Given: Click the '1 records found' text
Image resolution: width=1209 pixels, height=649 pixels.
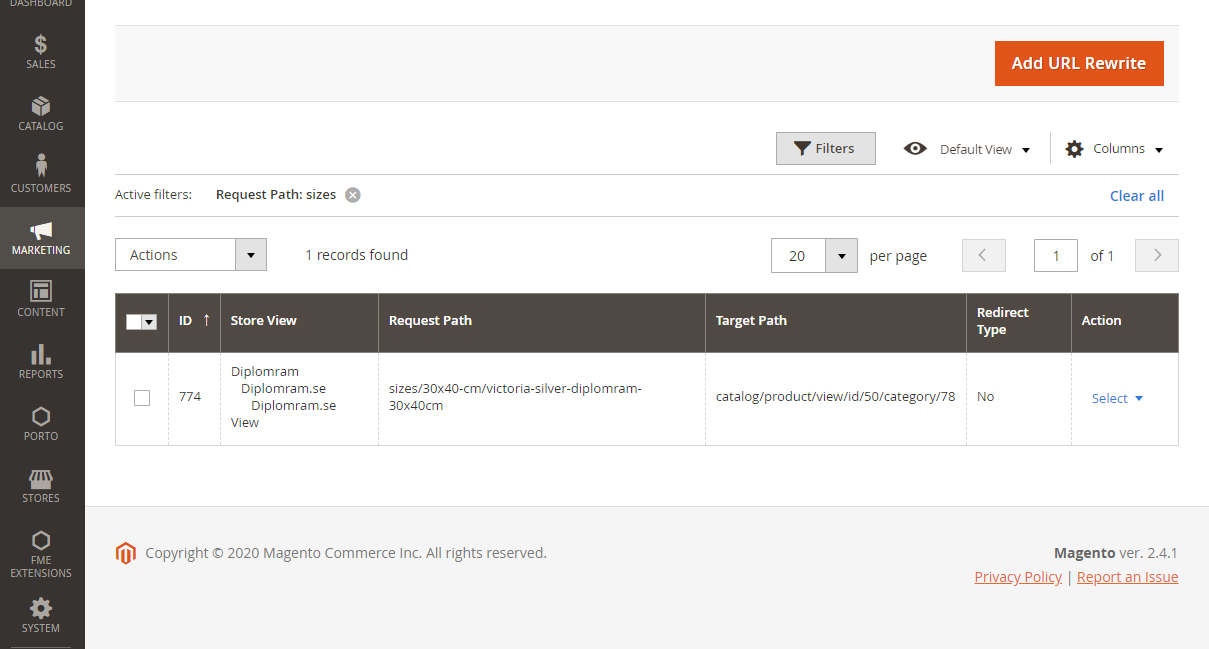Looking at the screenshot, I should 356,255.
